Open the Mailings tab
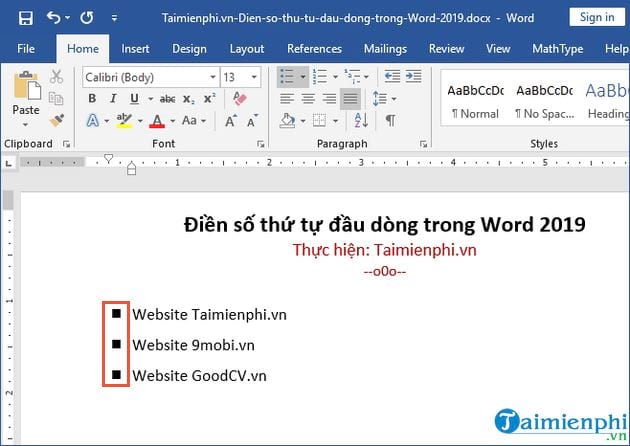 (x=385, y=49)
